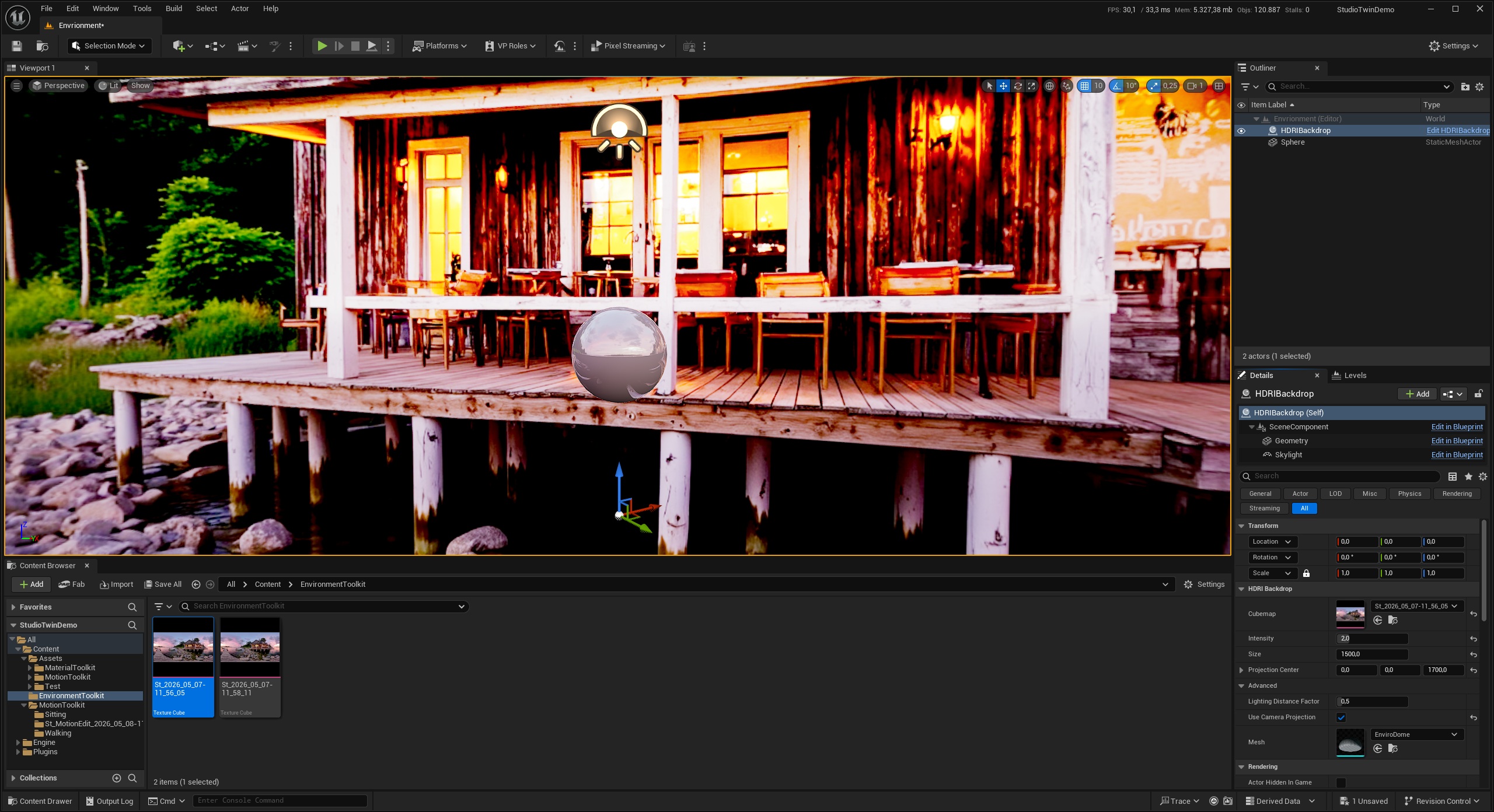Image resolution: width=1494 pixels, height=812 pixels.
Task: Toggle Actor Hidden In Game checkbox
Action: [1341, 783]
